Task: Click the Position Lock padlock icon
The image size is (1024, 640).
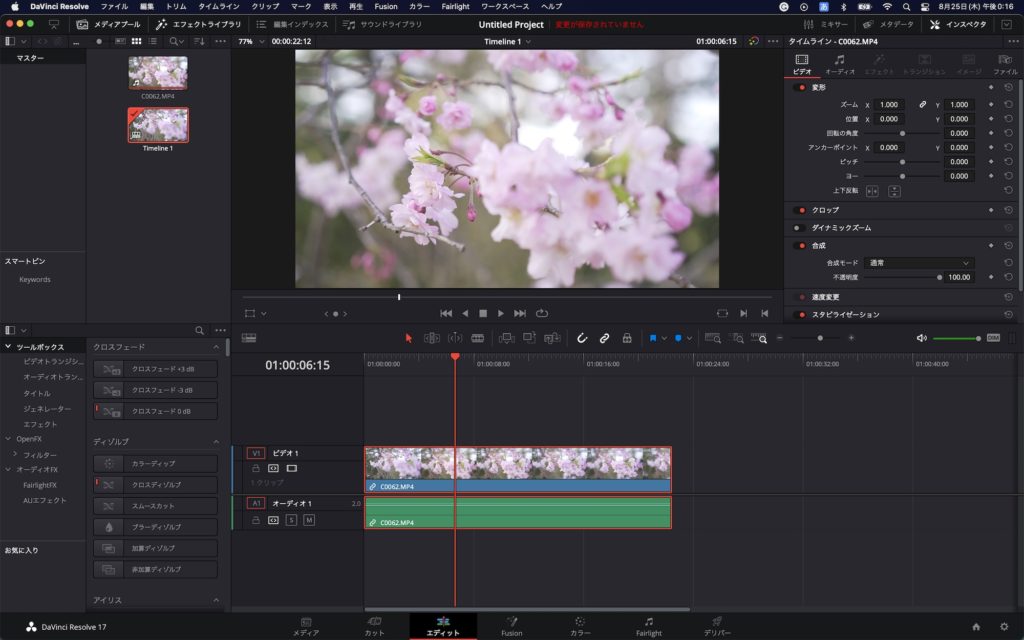Action: click(627, 338)
